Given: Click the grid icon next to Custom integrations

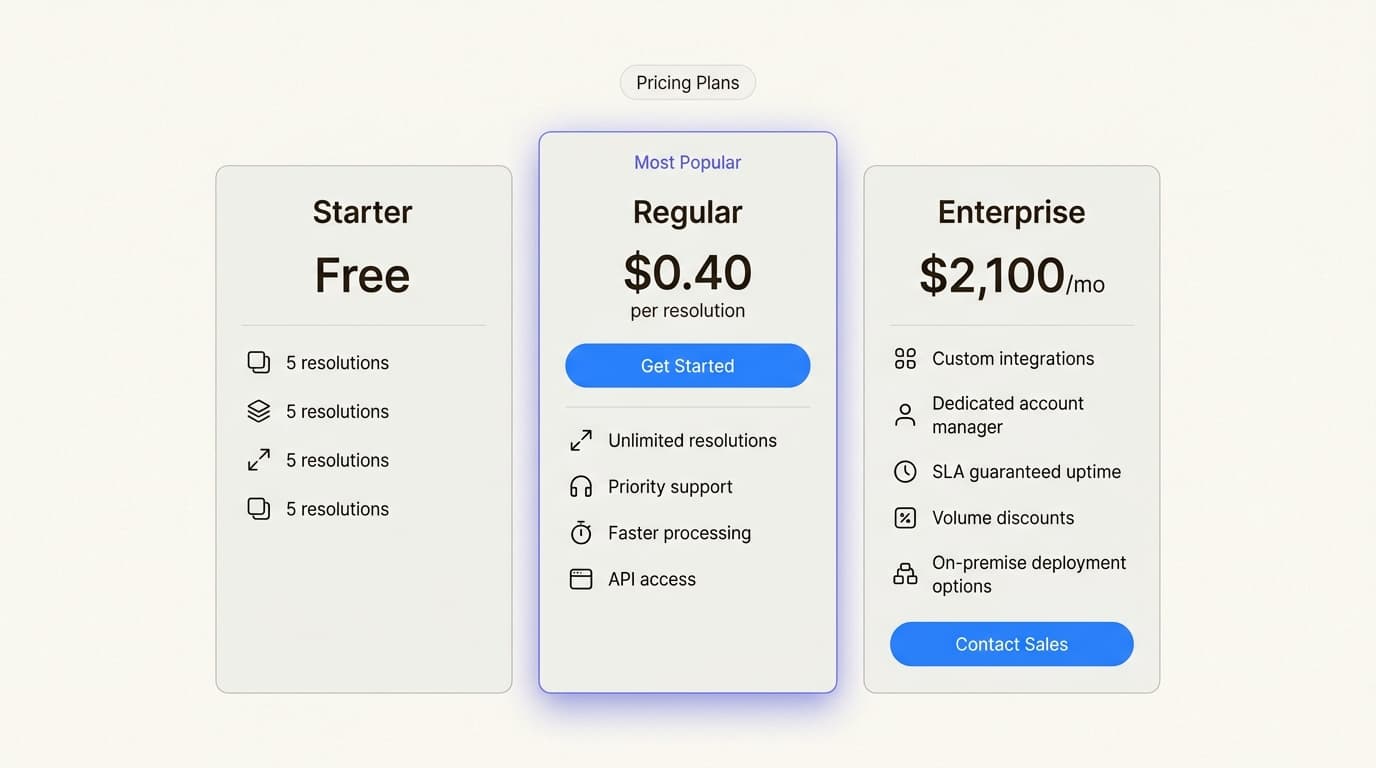Looking at the screenshot, I should click(x=905, y=358).
